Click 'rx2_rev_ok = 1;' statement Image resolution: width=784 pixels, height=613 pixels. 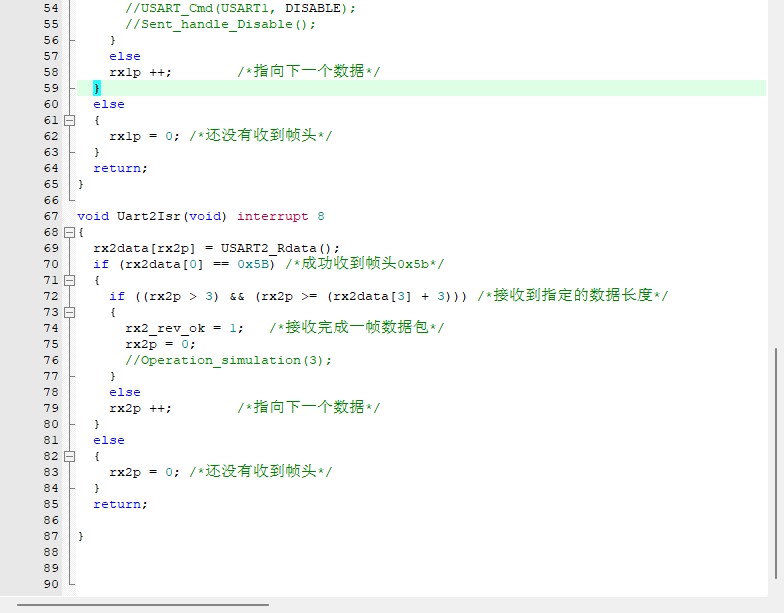pos(184,328)
